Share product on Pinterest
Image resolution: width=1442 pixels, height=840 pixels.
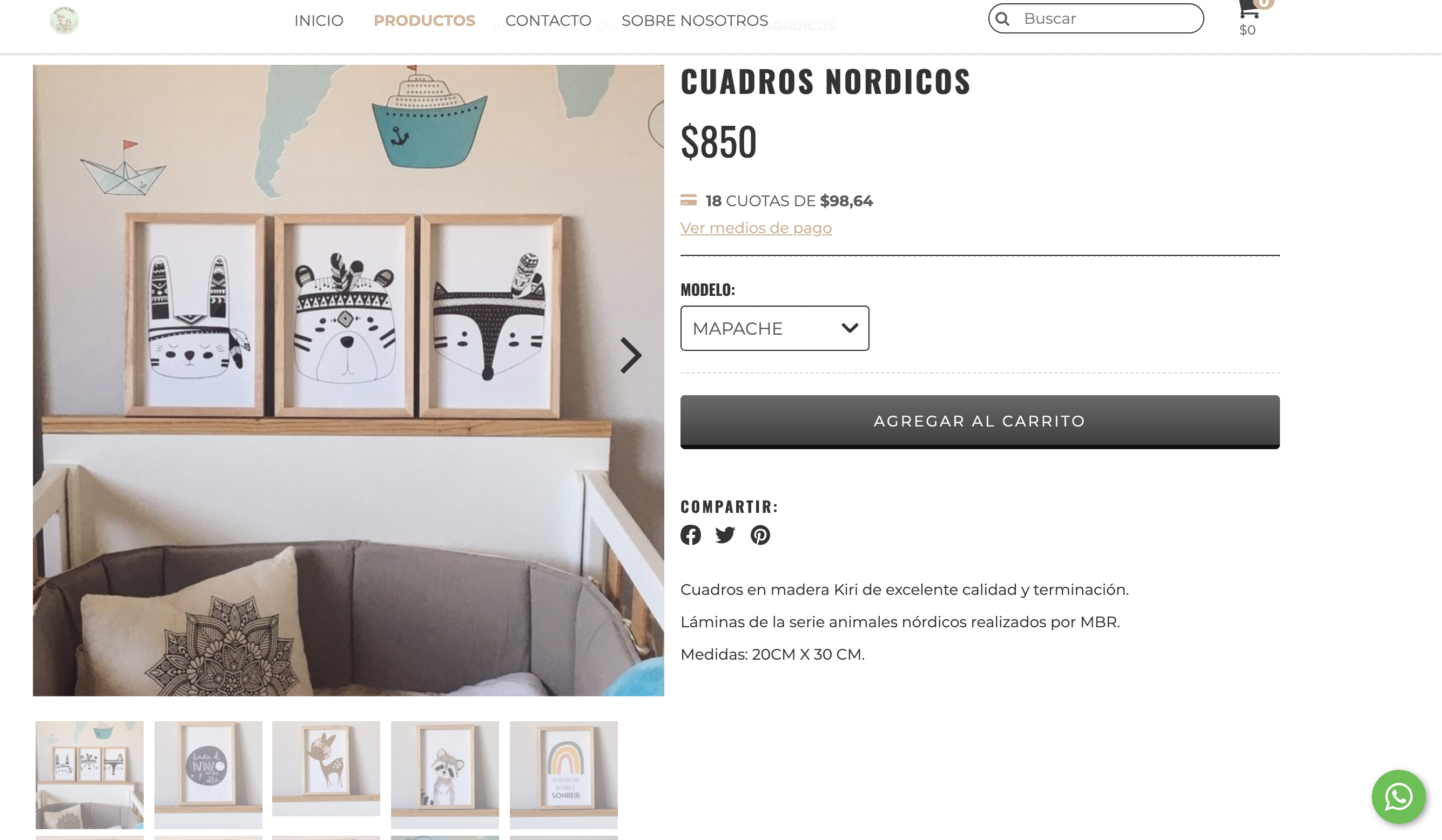[x=760, y=534]
